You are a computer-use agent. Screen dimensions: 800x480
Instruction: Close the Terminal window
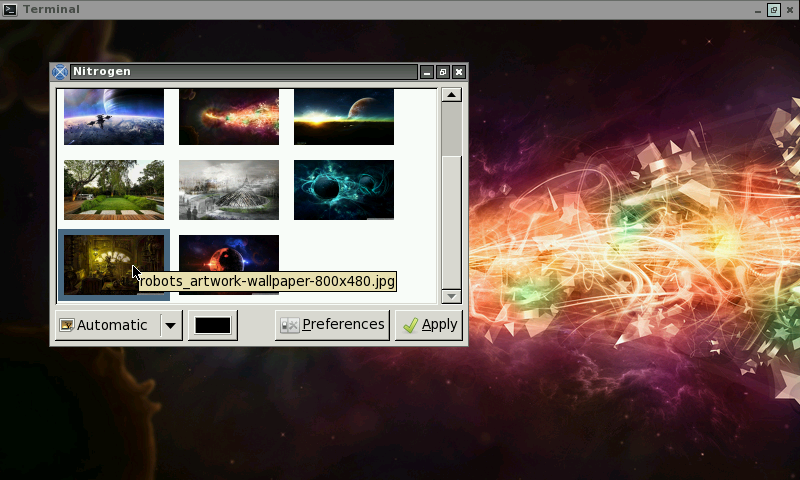pos(790,10)
